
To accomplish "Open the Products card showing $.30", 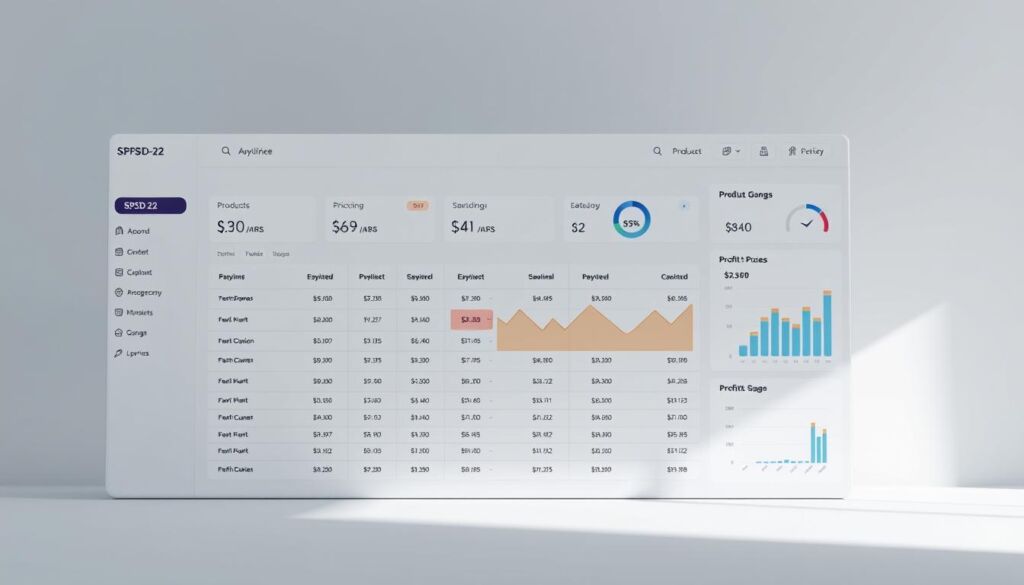I will point(260,218).
